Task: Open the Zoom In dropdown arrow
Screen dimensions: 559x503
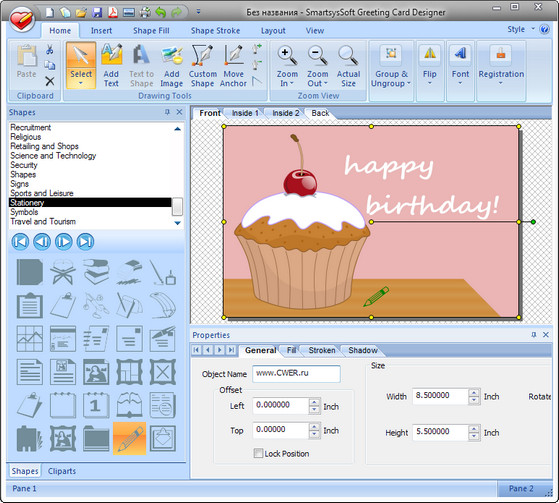Action: pyautogui.click(x=292, y=83)
